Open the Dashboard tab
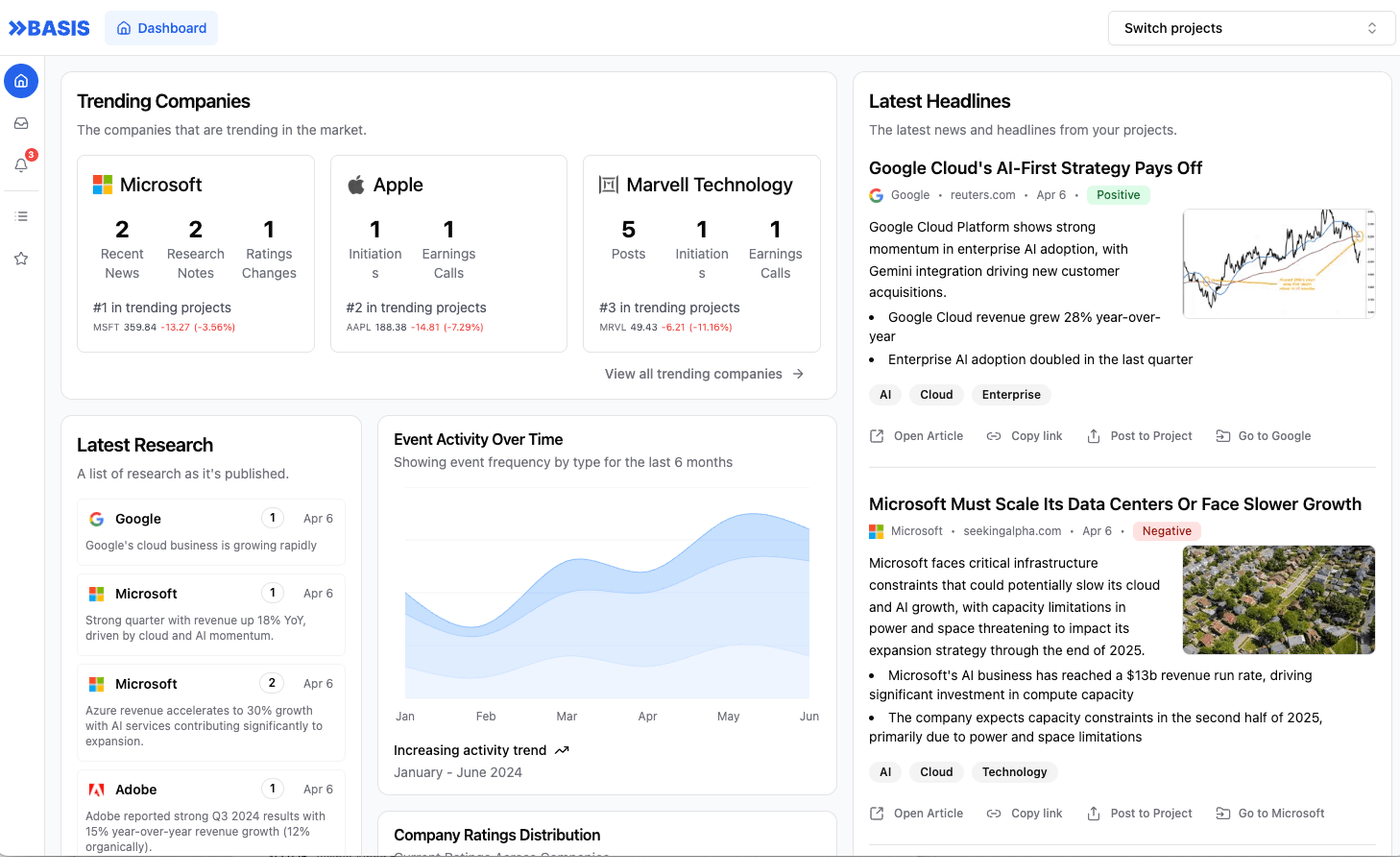The width and height of the screenshot is (1400, 857). [161, 28]
